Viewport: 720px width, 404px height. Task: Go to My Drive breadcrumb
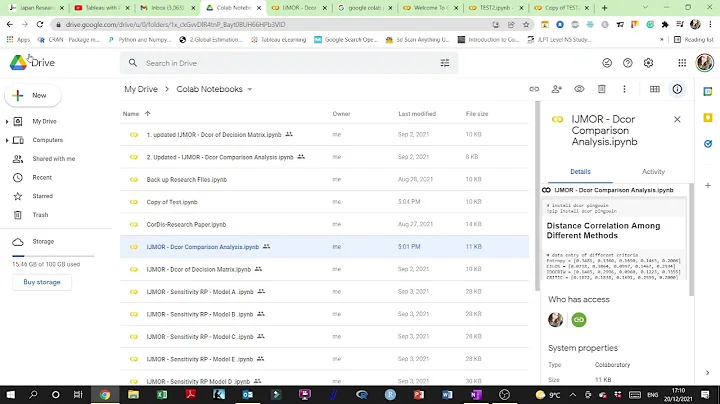pos(141,89)
